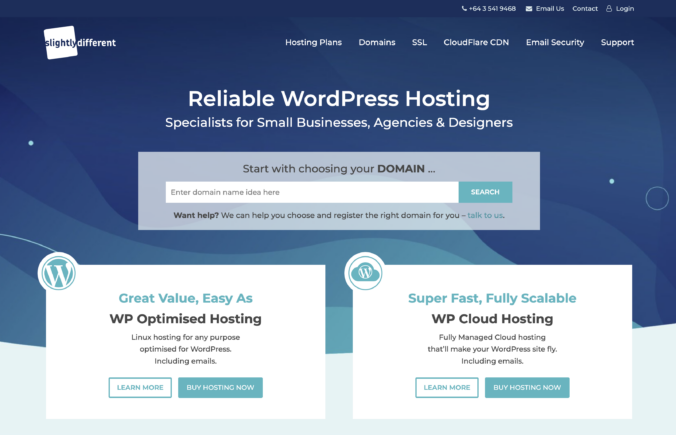The image size is (676, 435).
Task: Click 'Linux hosting for any purpose' text
Action: click(185, 337)
